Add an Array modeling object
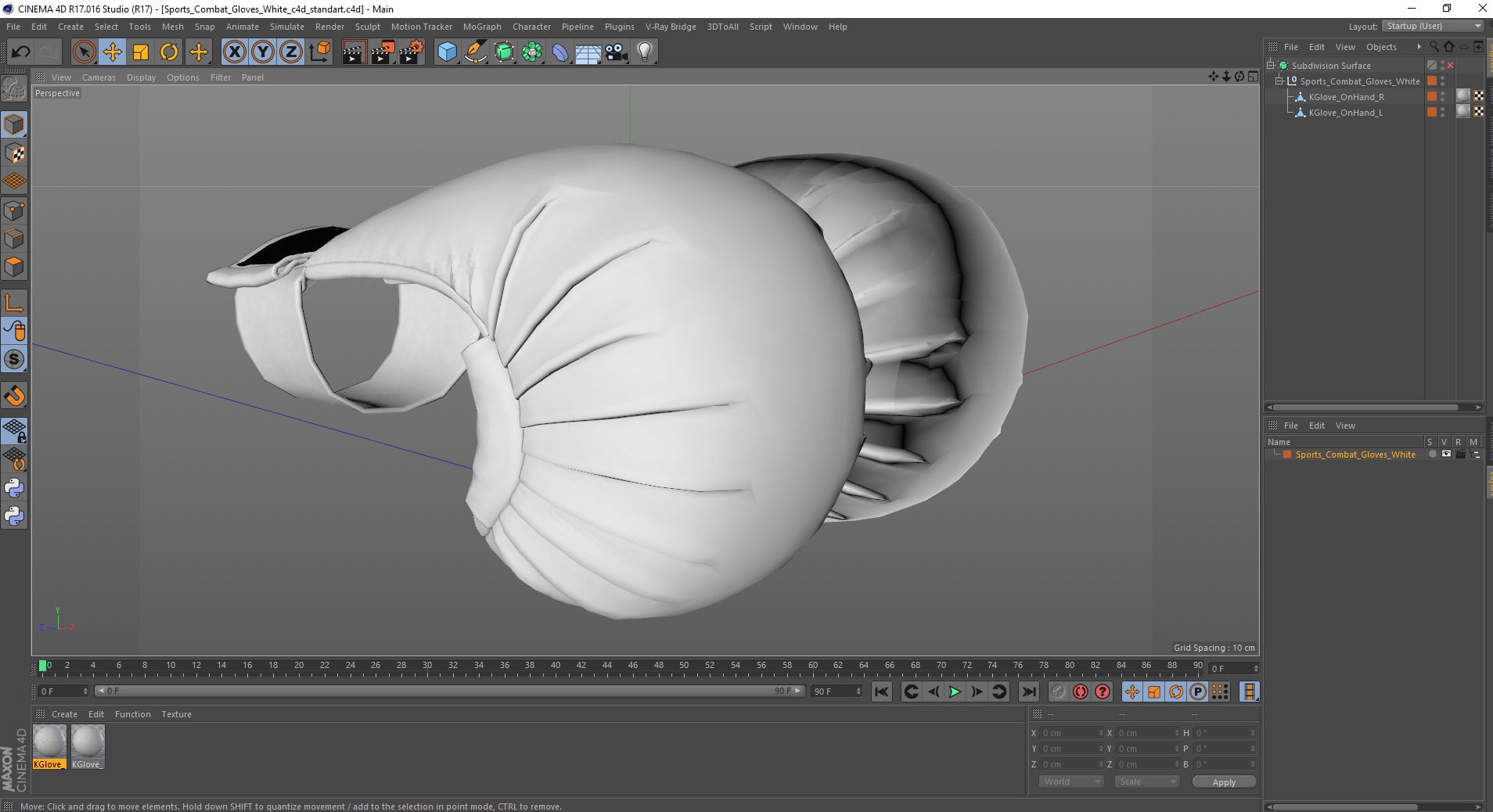 tap(532, 52)
